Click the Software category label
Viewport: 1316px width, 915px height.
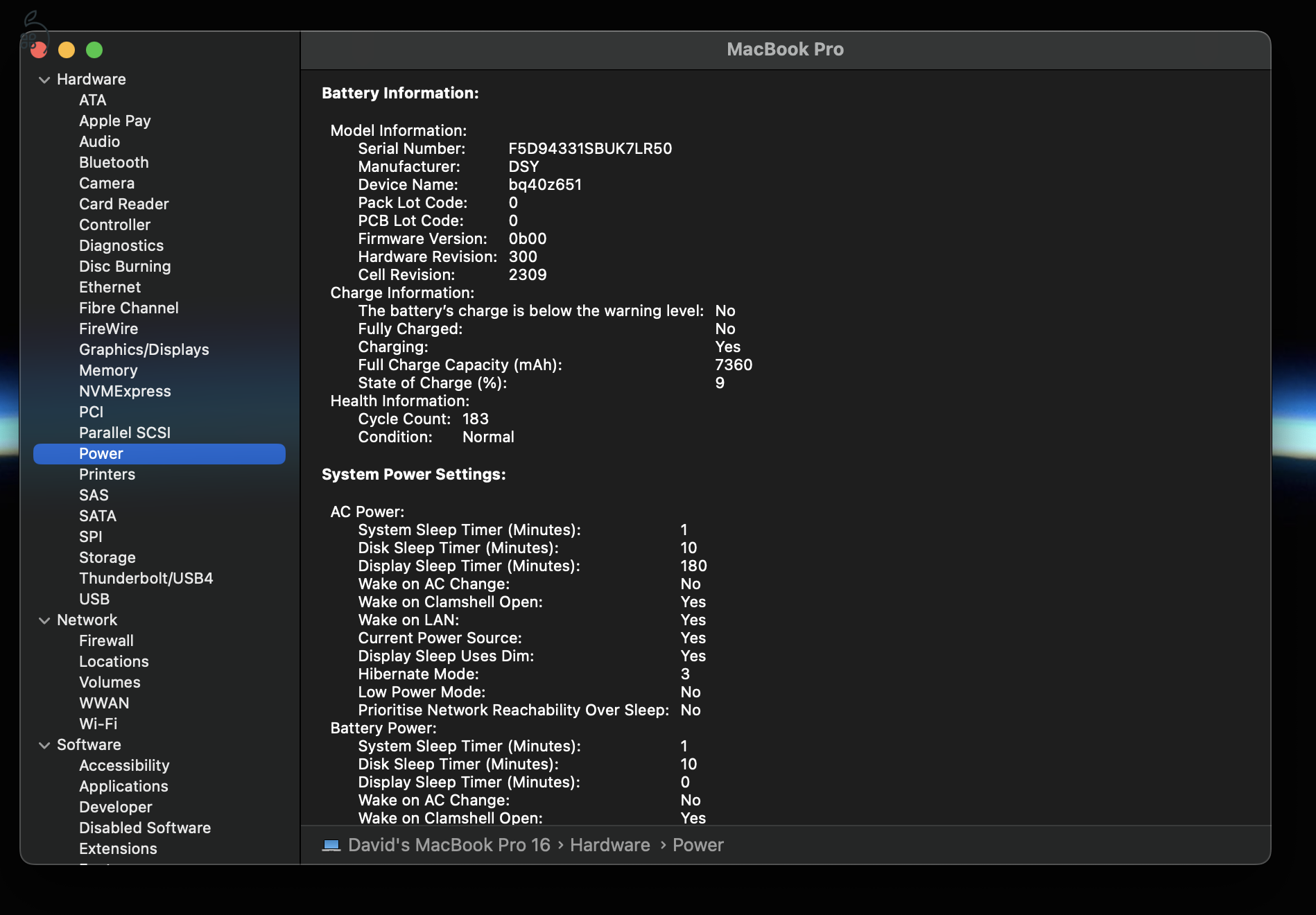[x=89, y=744]
